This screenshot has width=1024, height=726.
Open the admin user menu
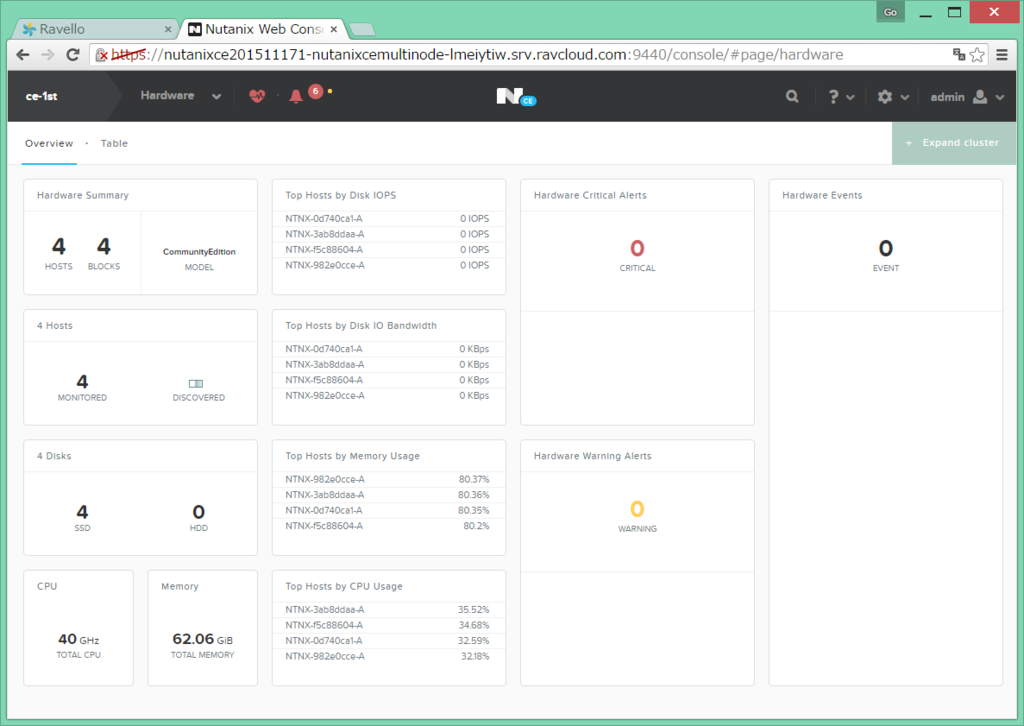click(967, 97)
